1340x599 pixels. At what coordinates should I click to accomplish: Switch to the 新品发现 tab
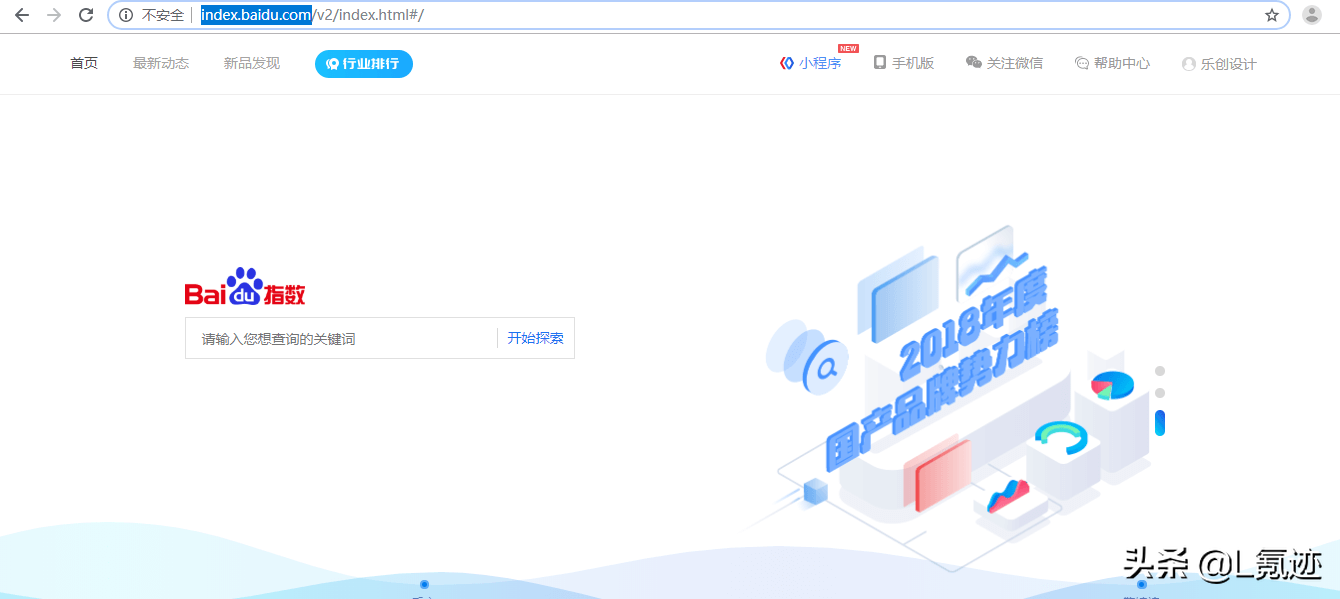tap(252, 63)
